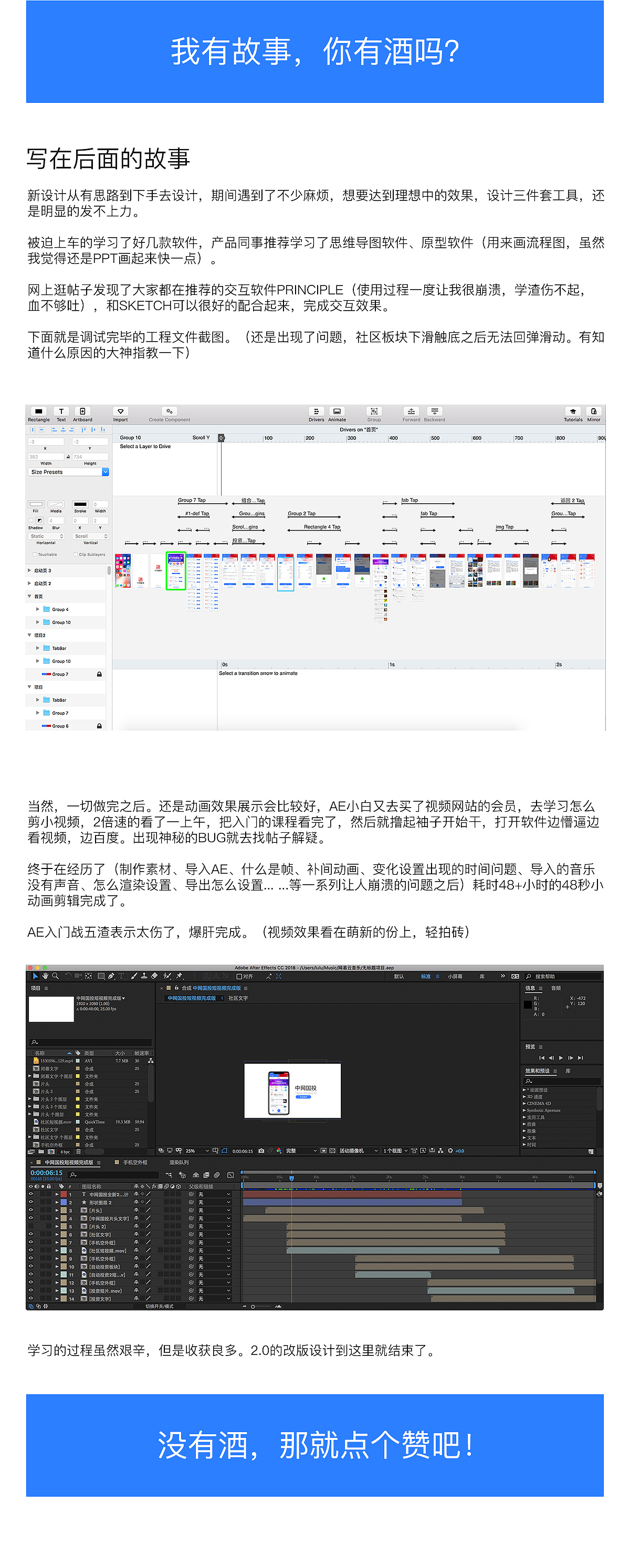
Task: Click the 搜索帮助 search field
Action: [x=563, y=977]
